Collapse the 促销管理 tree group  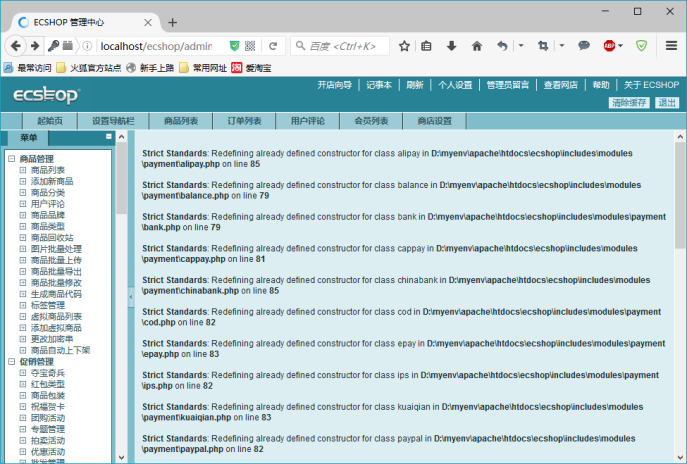coord(12,361)
